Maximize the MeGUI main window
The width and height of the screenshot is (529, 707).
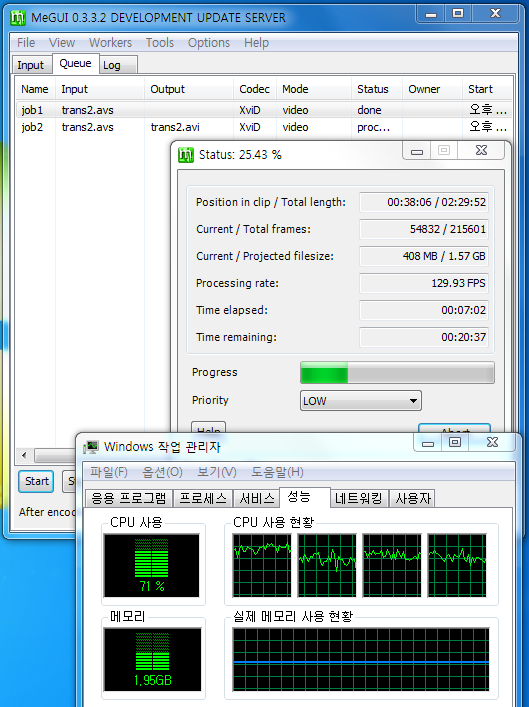[x=458, y=14]
